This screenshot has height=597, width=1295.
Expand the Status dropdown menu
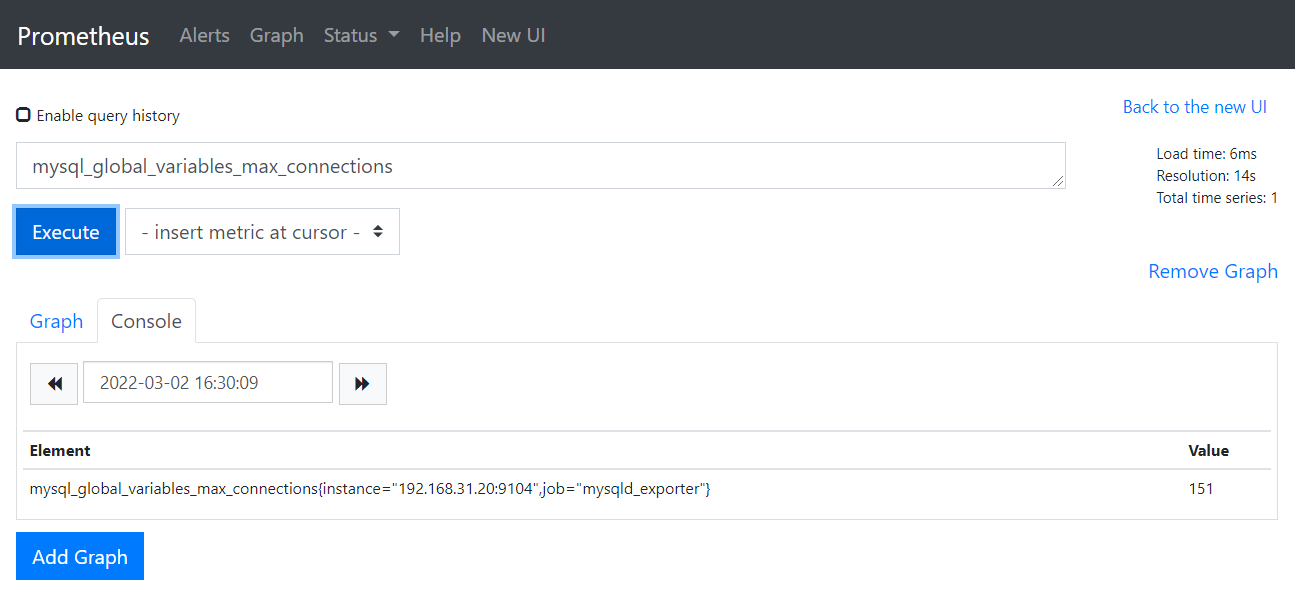tap(361, 35)
